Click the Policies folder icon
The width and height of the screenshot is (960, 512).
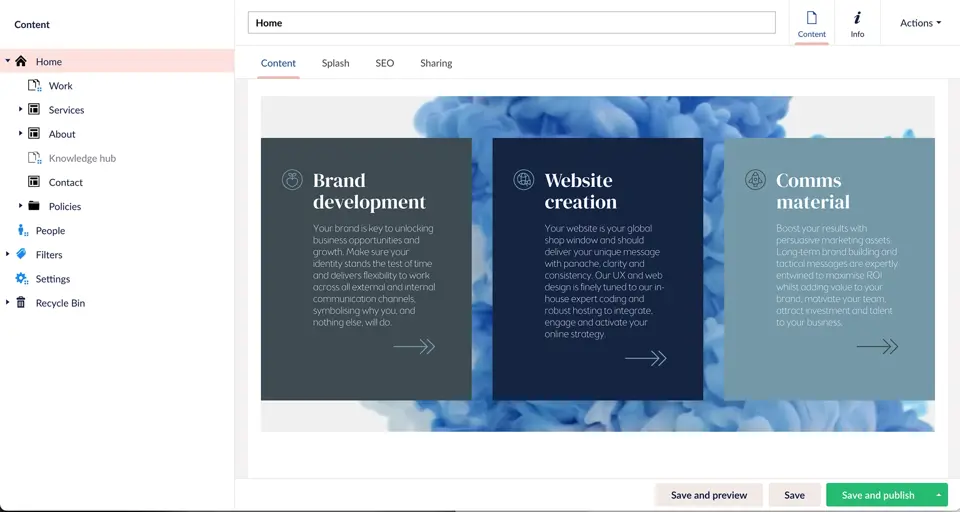click(x=34, y=206)
